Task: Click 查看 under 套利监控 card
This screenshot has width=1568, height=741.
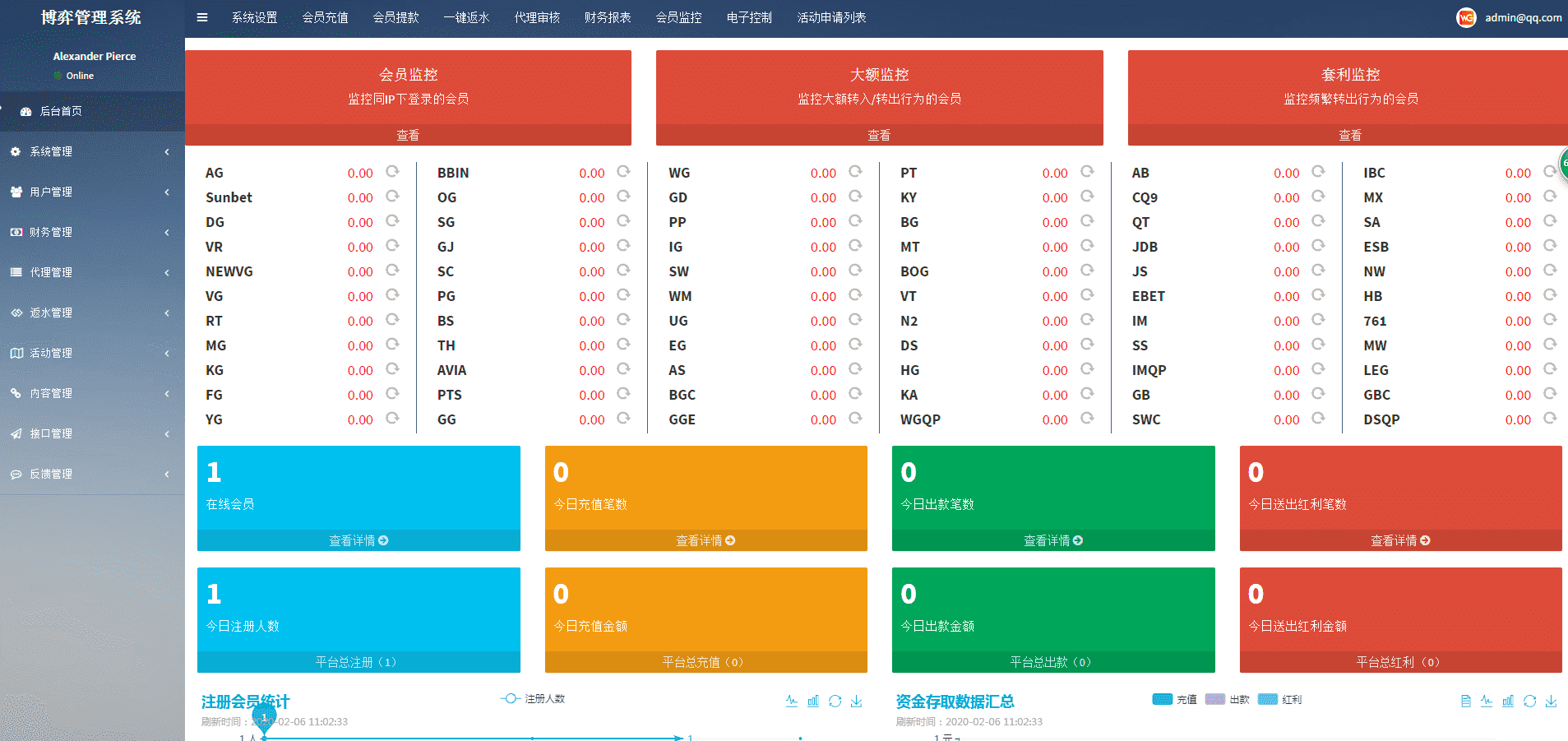Action: pos(1349,135)
